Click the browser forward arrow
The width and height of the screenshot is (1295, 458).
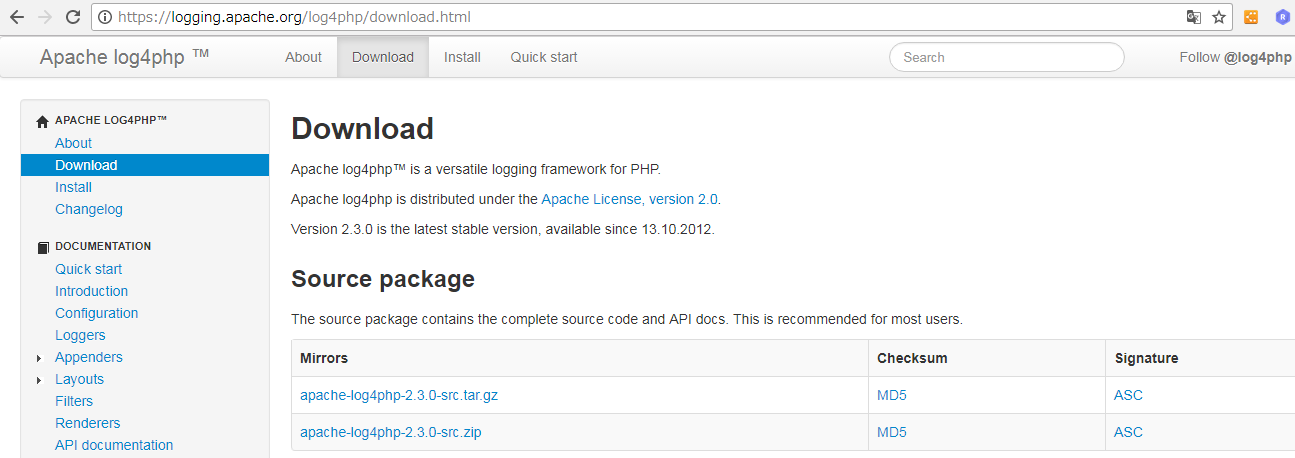44,17
